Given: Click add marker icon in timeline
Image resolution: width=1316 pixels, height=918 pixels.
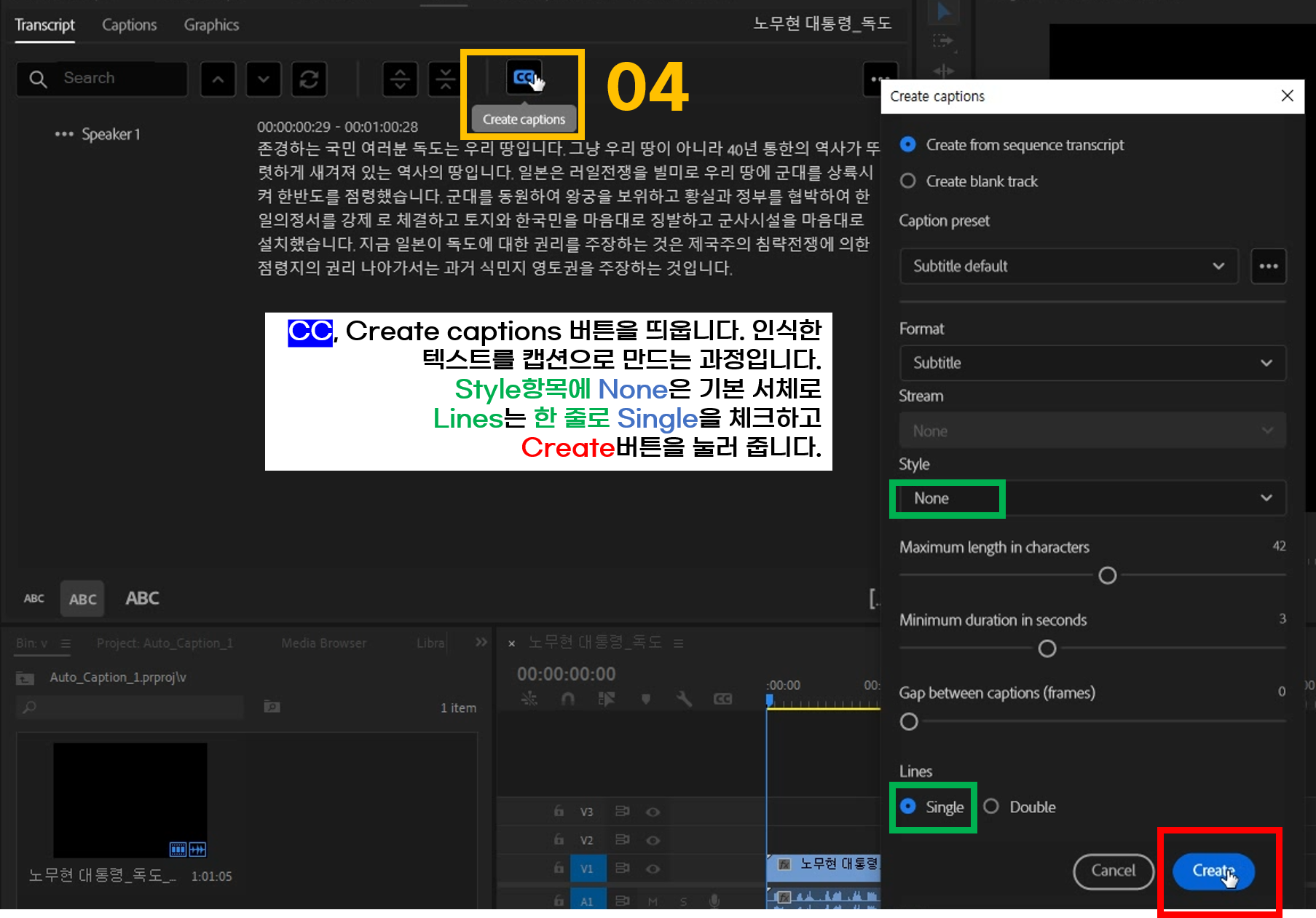Looking at the screenshot, I should [x=645, y=699].
